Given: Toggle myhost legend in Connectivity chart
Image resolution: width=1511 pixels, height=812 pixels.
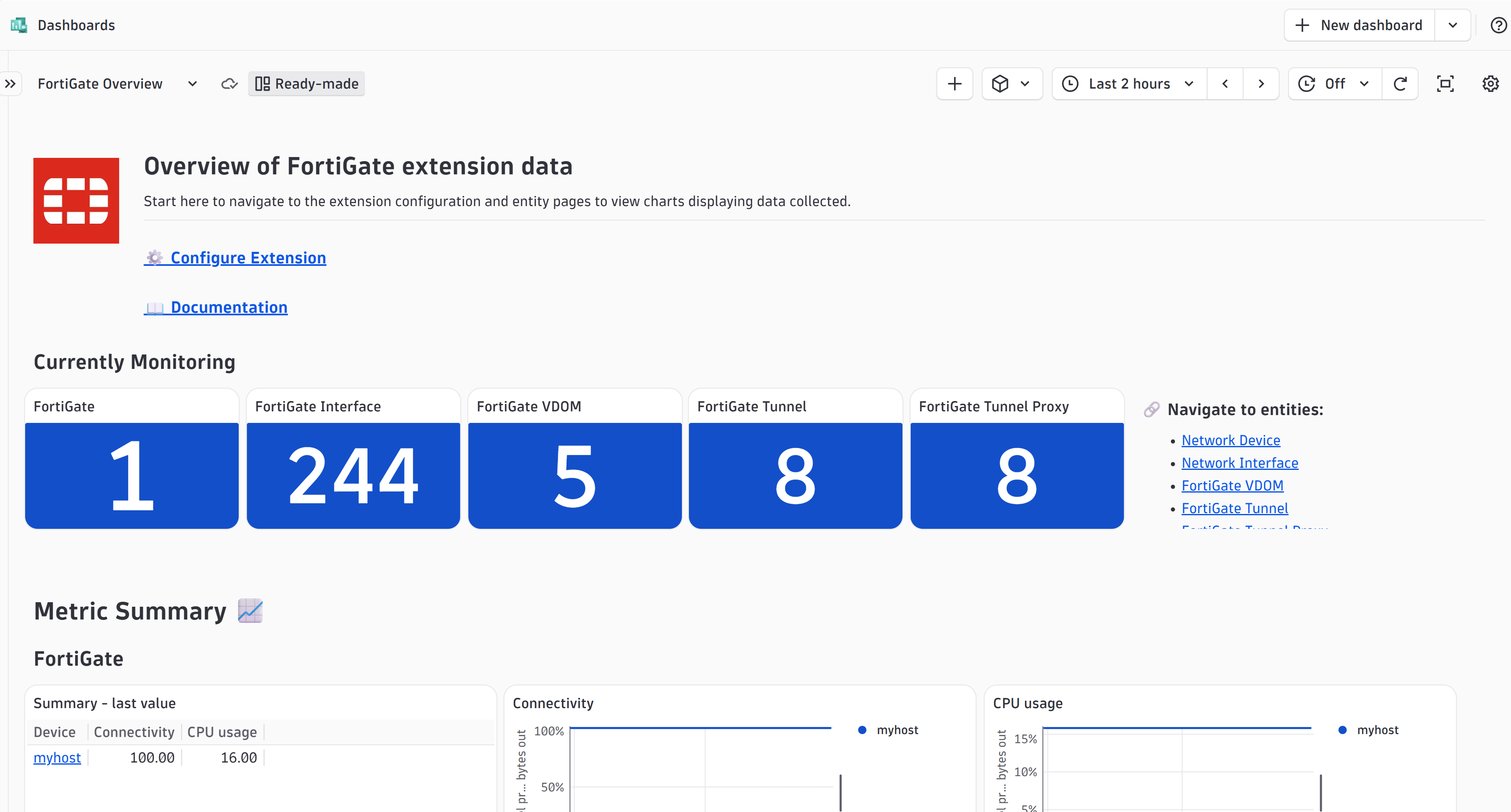Looking at the screenshot, I should click(x=888, y=730).
